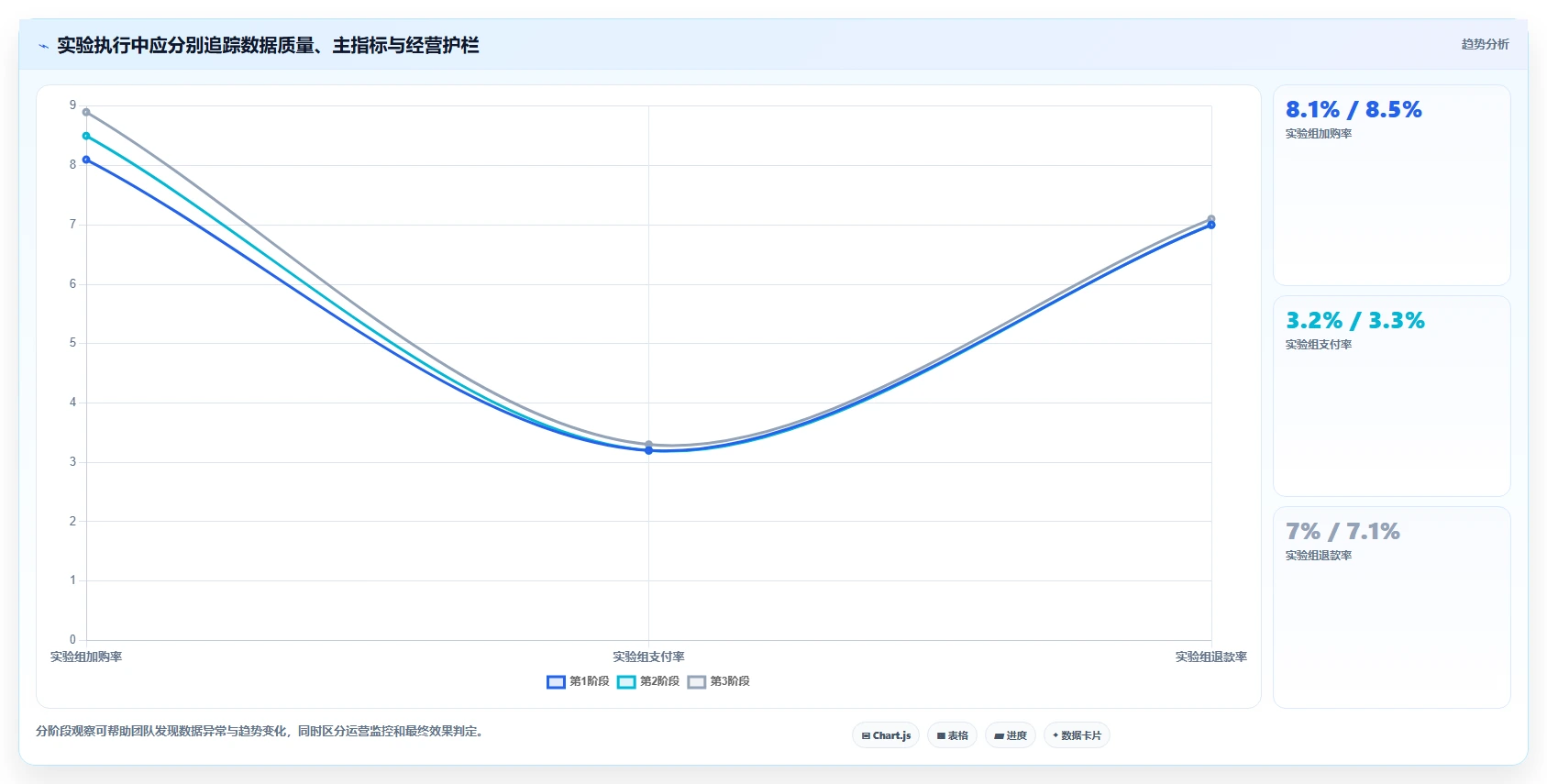The height and width of the screenshot is (784, 1547).
Task: Click the 3.2% / 3.3% value
Action: (x=1355, y=321)
